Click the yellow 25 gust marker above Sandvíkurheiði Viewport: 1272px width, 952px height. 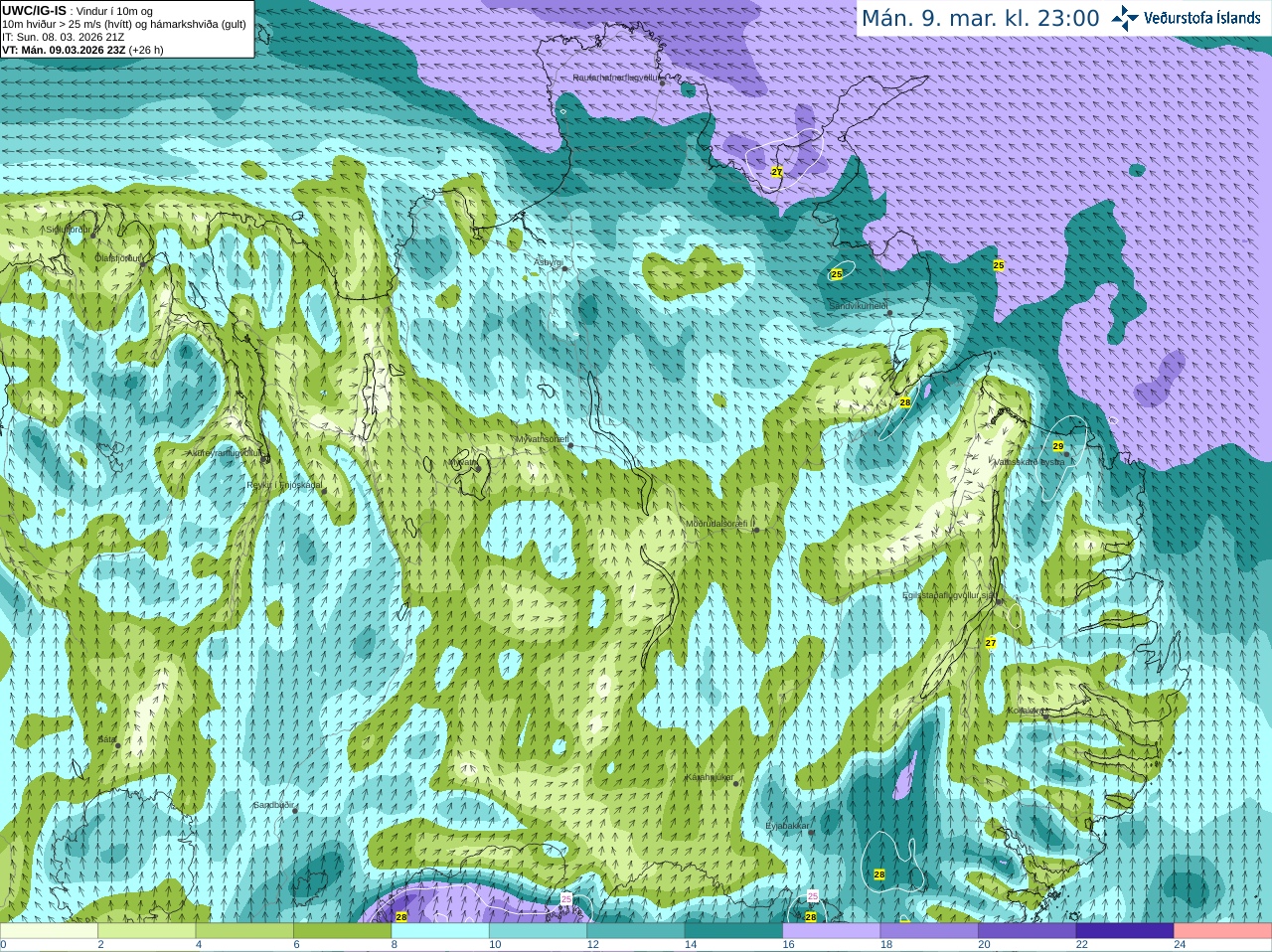(837, 273)
